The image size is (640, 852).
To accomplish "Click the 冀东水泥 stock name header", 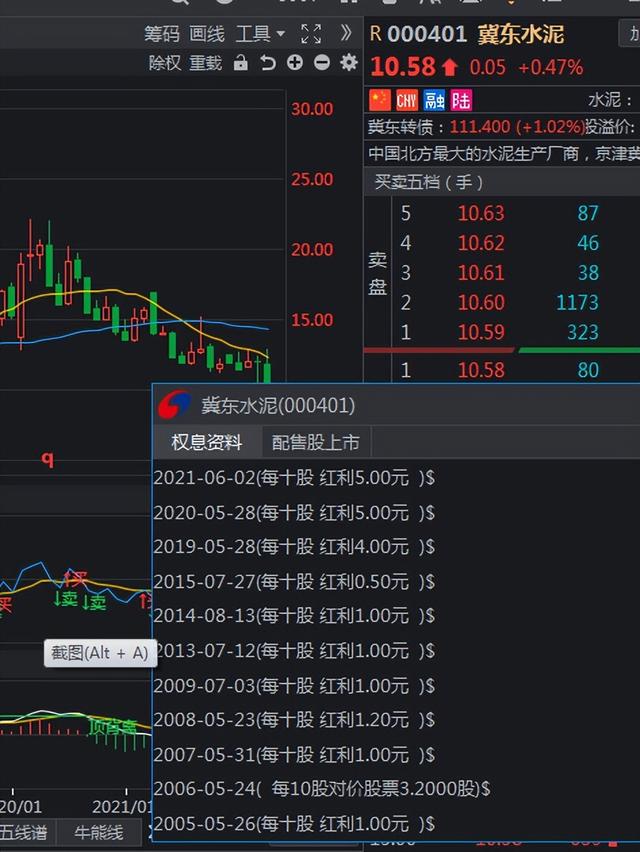I will pyautogui.click(x=521, y=35).
